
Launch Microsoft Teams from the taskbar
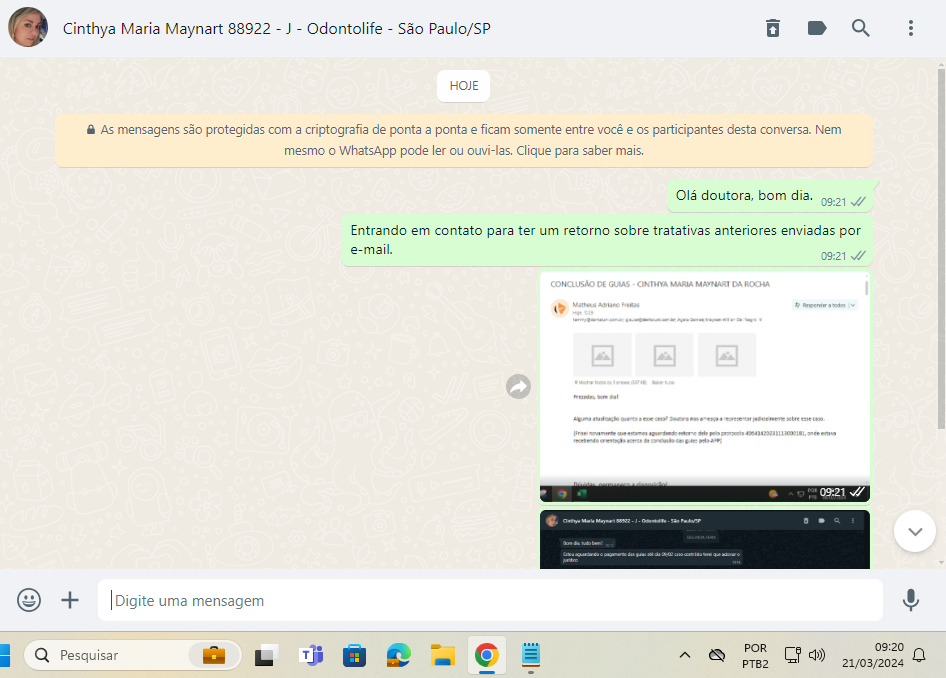(311, 655)
